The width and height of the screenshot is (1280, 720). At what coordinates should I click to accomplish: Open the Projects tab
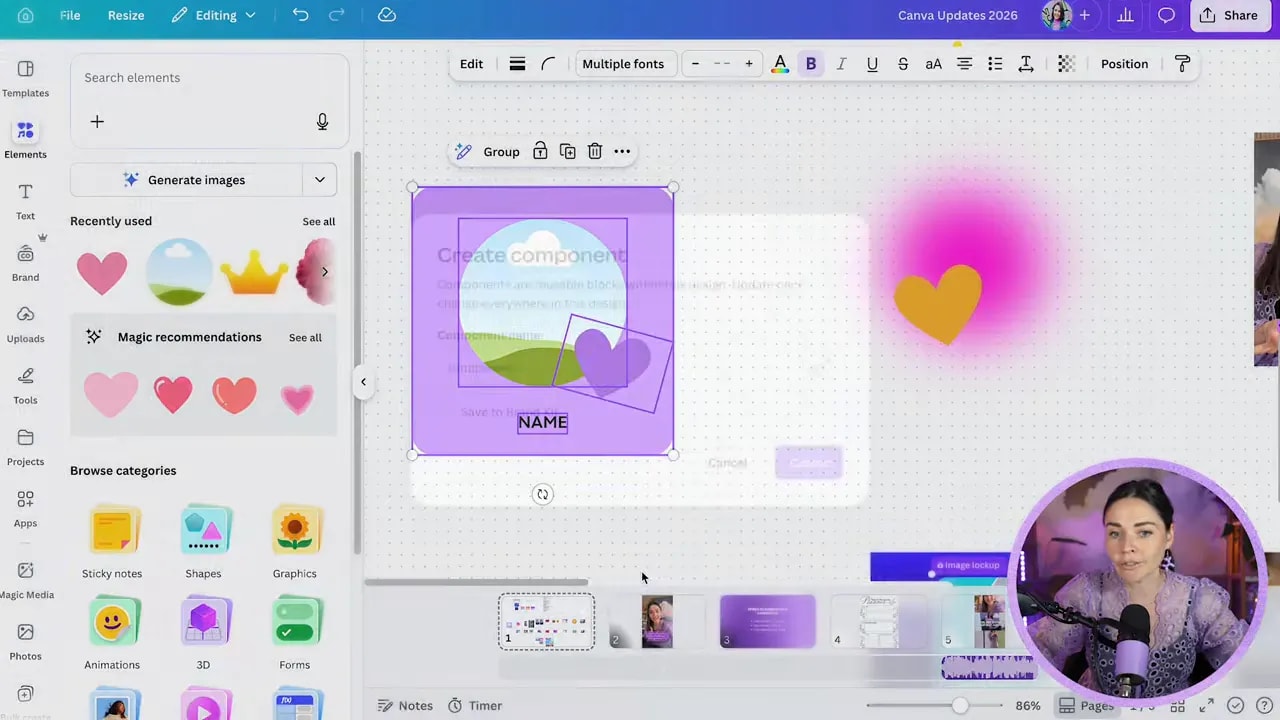(25, 447)
